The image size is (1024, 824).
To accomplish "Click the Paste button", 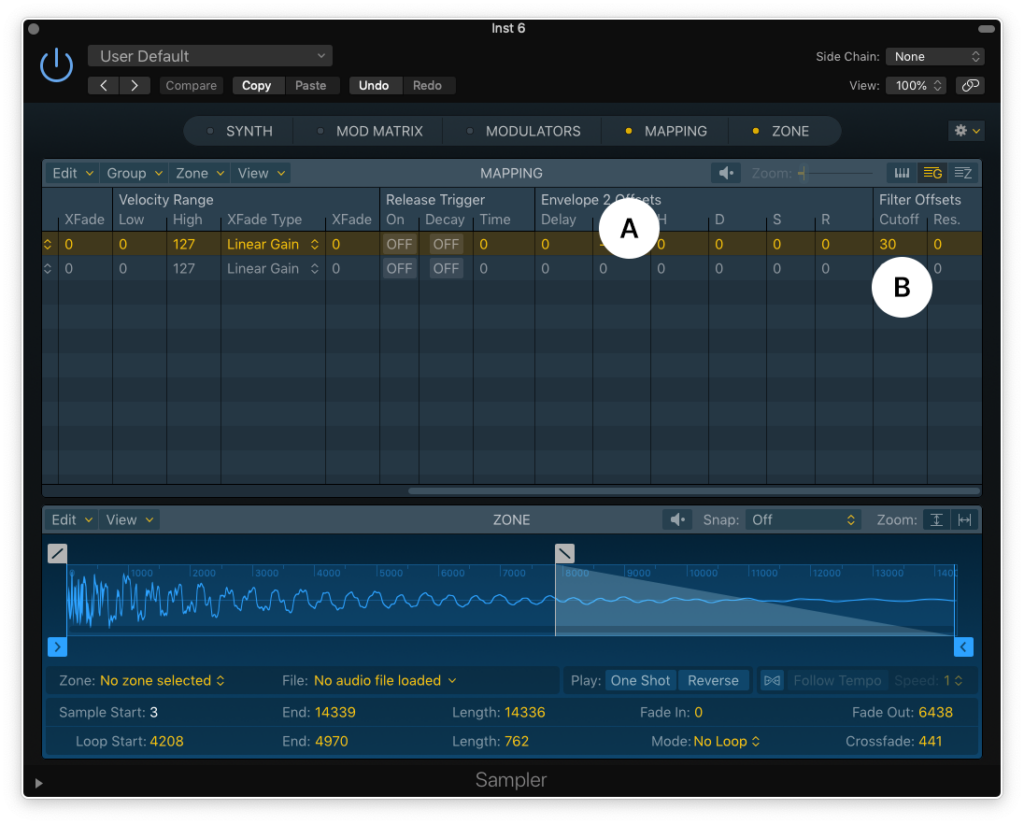I will [311, 86].
